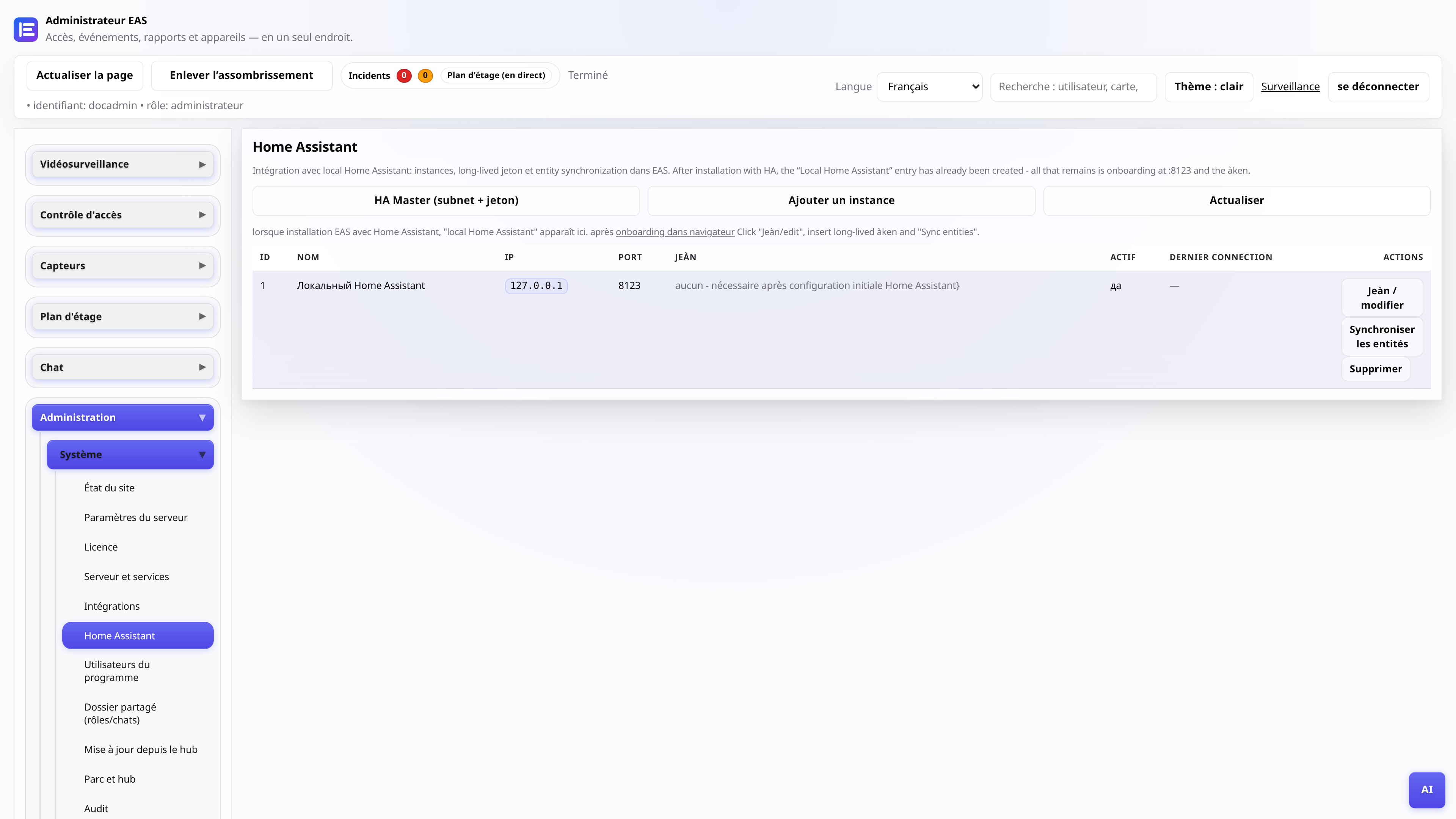The width and height of the screenshot is (1456, 819).
Task: Click Enlever l'assombrissement button
Action: click(x=242, y=75)
